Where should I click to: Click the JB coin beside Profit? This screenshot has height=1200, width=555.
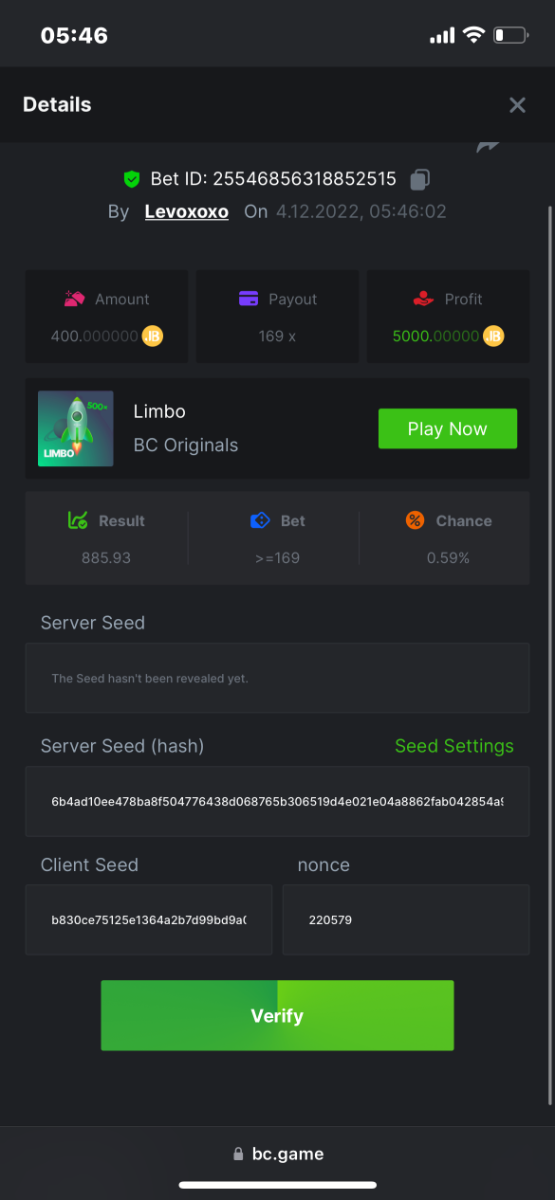tap(493, 336)
